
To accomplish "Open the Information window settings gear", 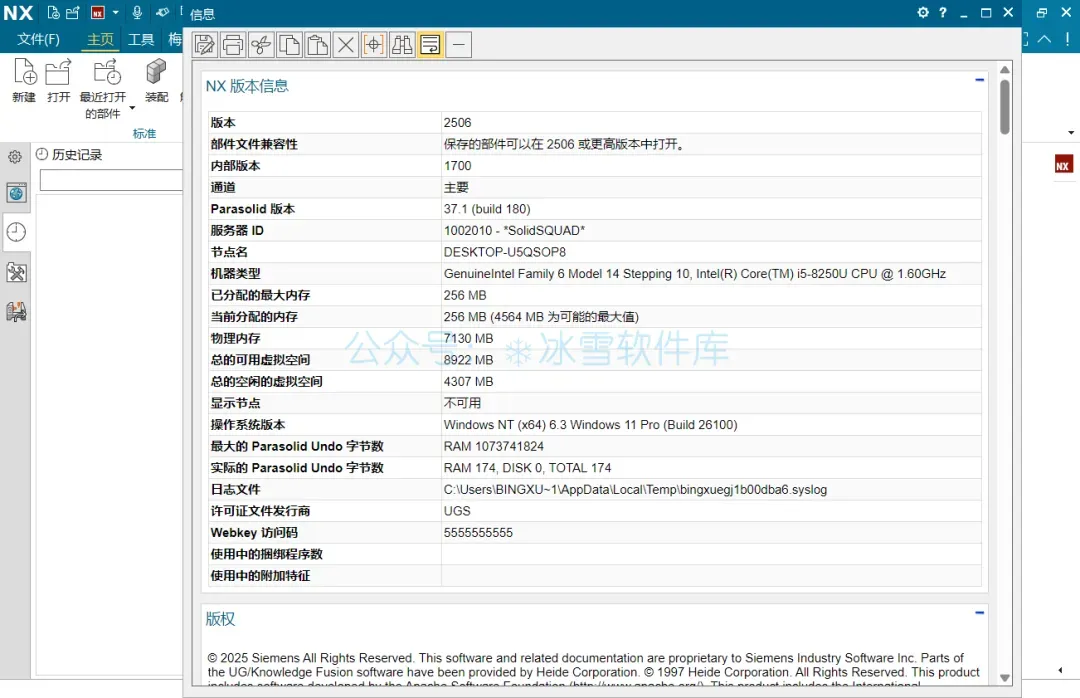I will 923,12.
